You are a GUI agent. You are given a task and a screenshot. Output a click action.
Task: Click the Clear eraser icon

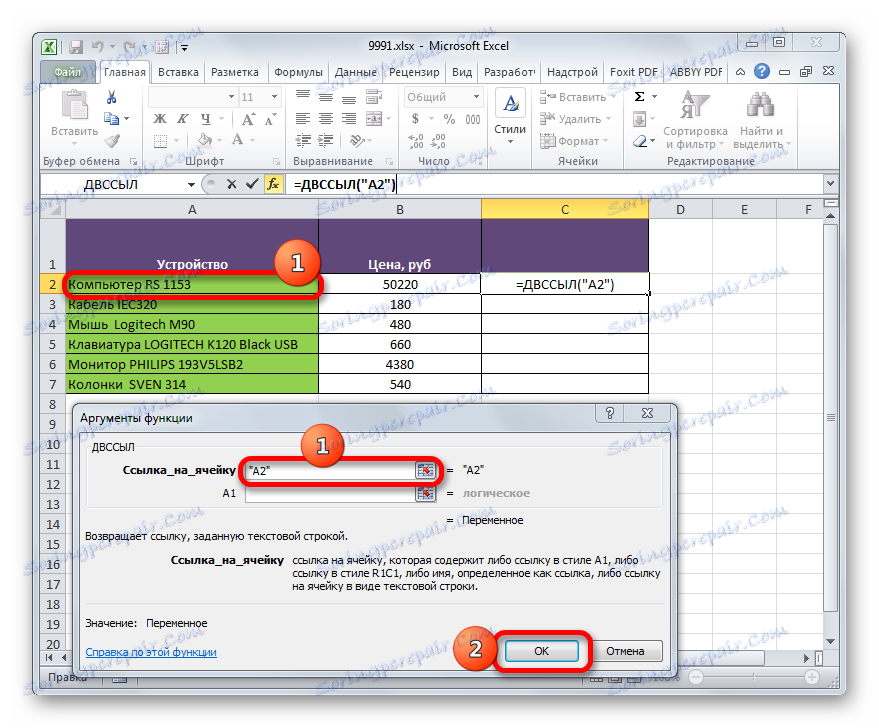point(640,141)
